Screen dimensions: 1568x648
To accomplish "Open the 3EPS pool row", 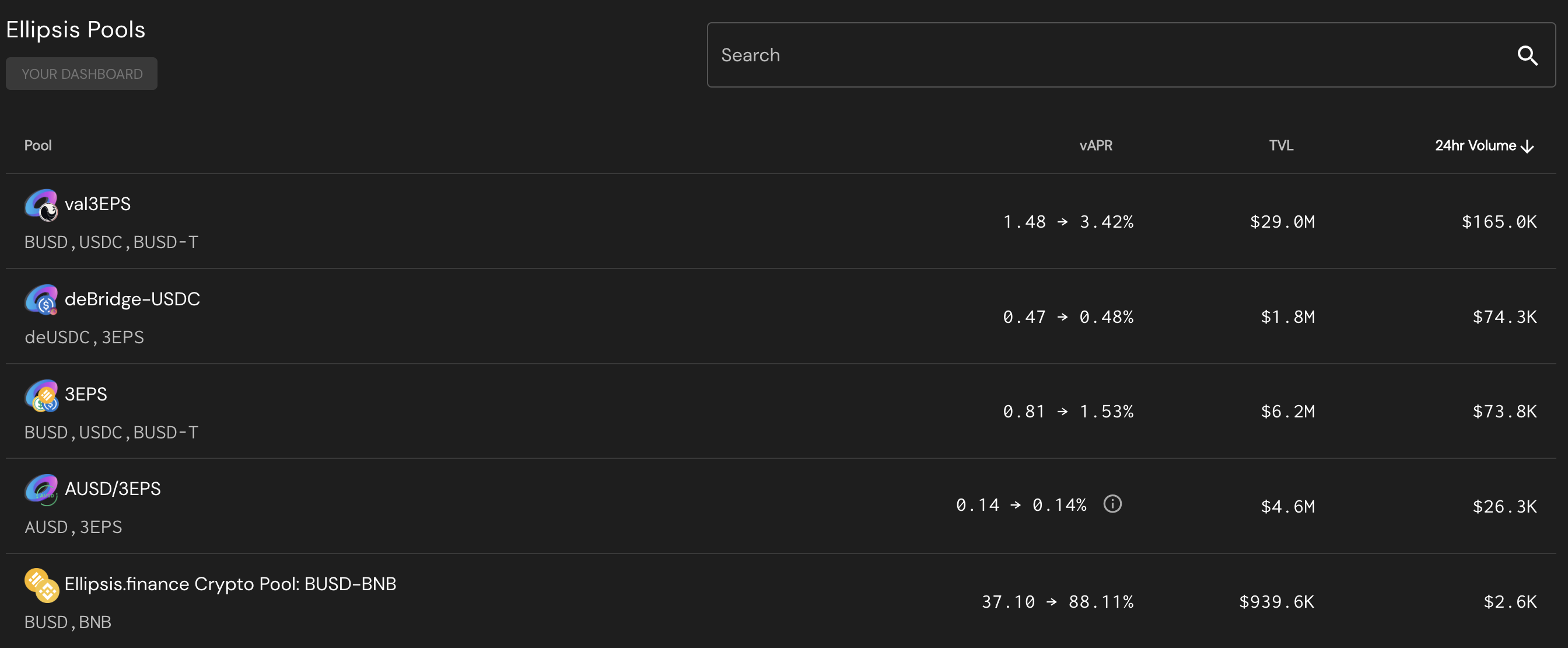I will pyautogui.click(x=86, y=394).
